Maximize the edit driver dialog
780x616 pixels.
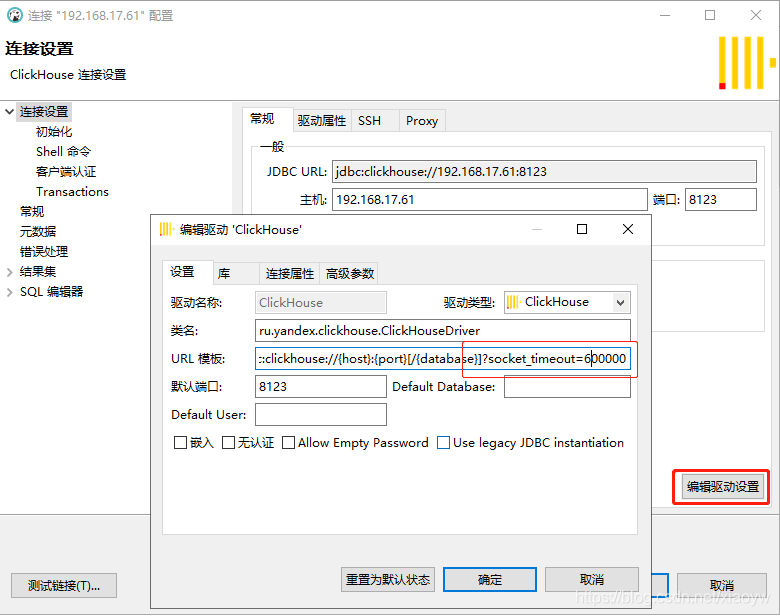click(582, 229)
